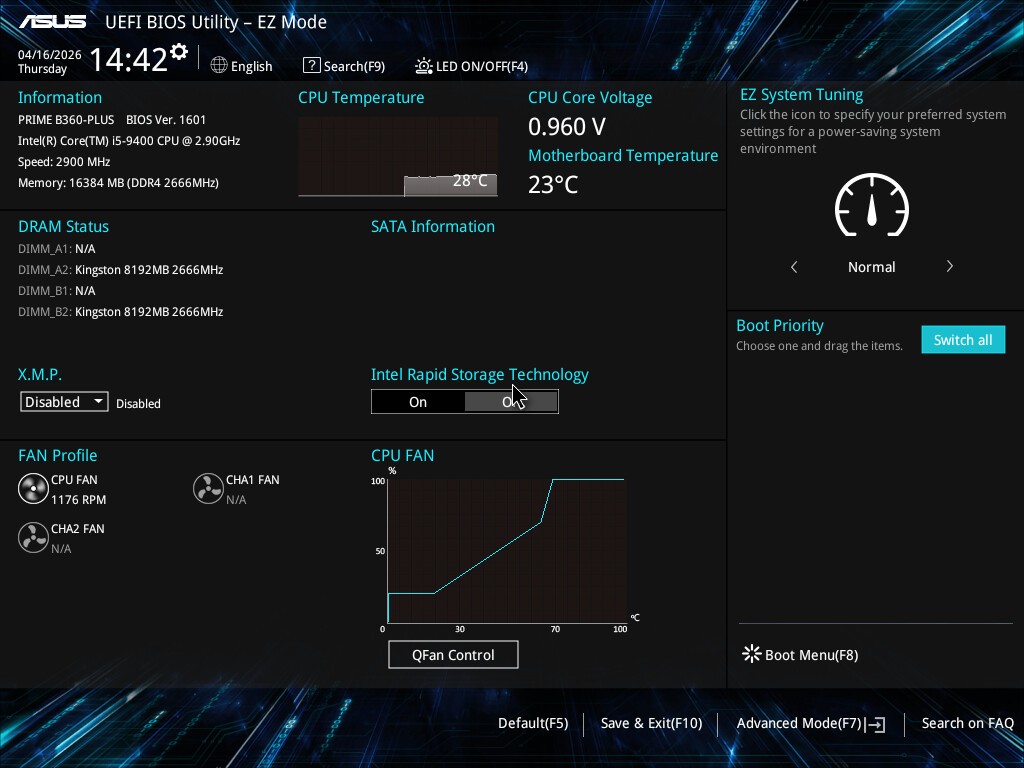Click the Boot Priority heading

pyautogui.click(x=780, y=325)
